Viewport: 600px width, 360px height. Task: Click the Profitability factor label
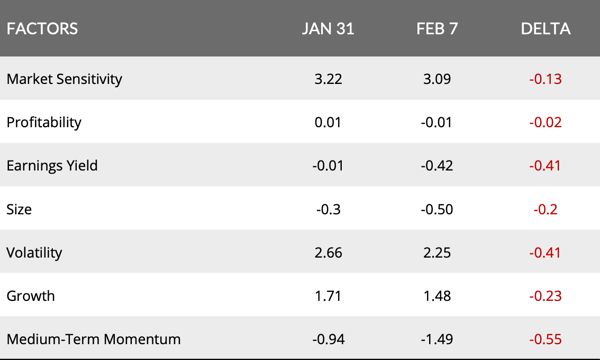44,122
